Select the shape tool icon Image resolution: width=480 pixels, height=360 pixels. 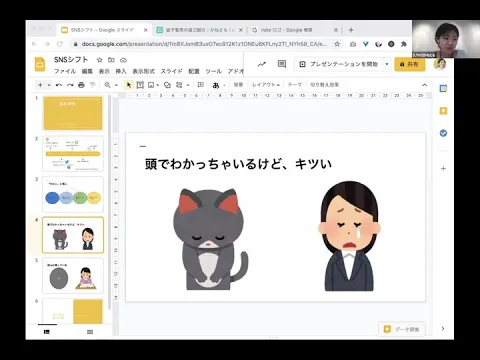tap(167, 85)
